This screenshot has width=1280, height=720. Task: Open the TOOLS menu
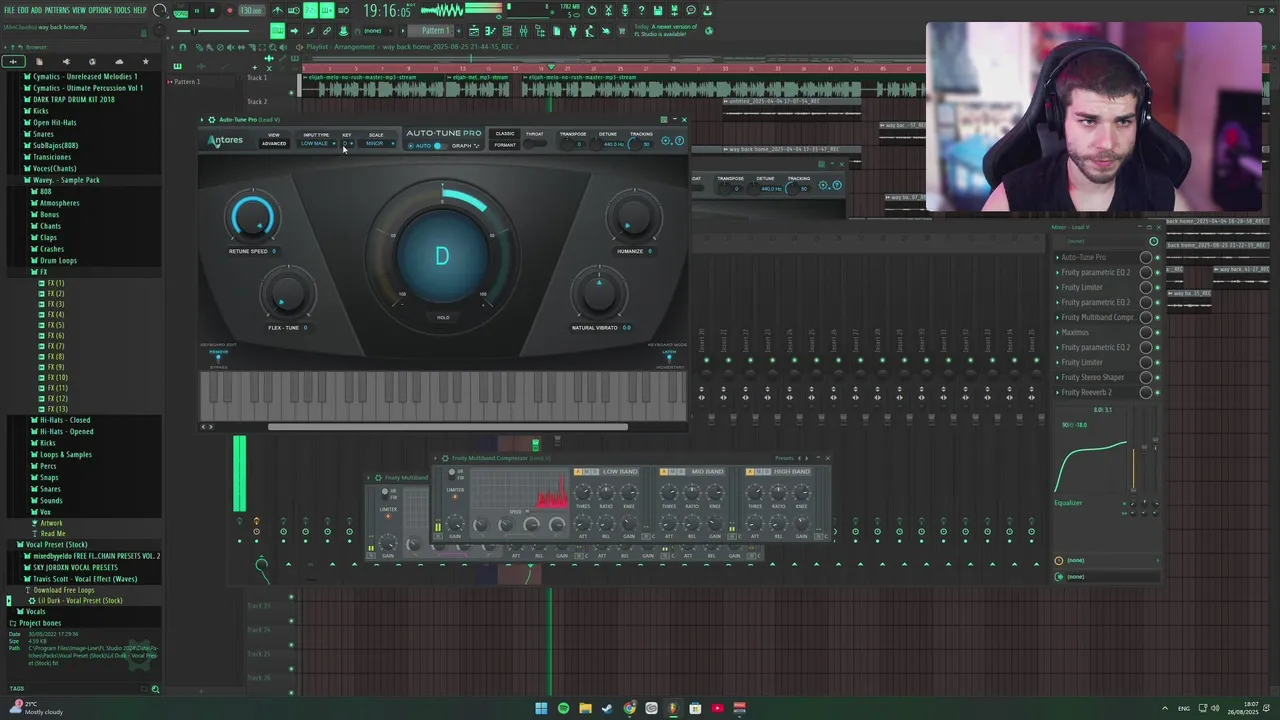click(122, 10)
